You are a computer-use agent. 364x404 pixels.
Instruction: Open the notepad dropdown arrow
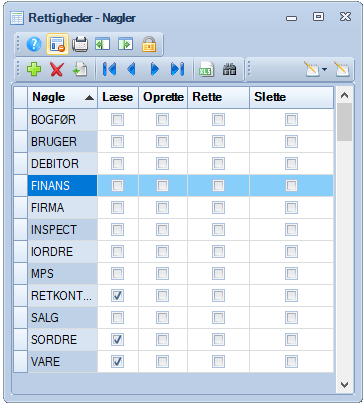click(x=324, y=69)
